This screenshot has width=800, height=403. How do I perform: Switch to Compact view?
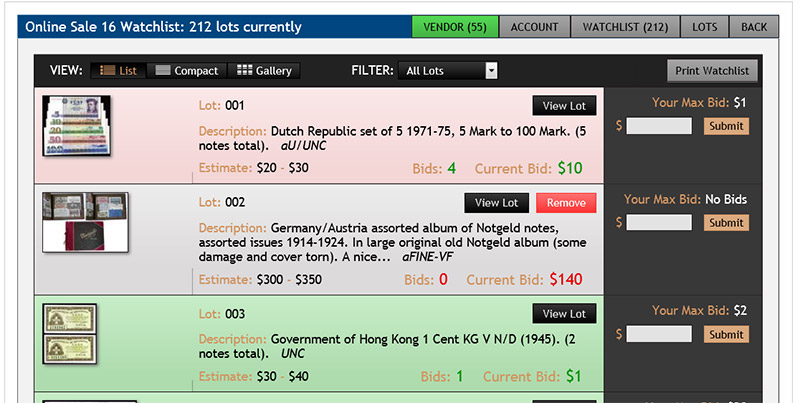click(186, 71)
